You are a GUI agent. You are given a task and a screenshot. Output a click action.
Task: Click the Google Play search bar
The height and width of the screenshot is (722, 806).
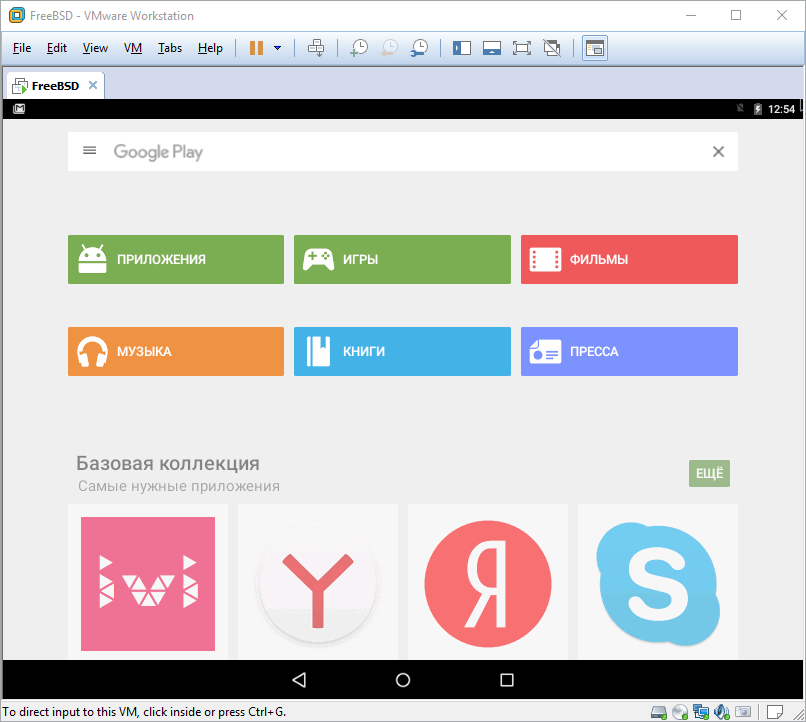(x=402, y=152)
